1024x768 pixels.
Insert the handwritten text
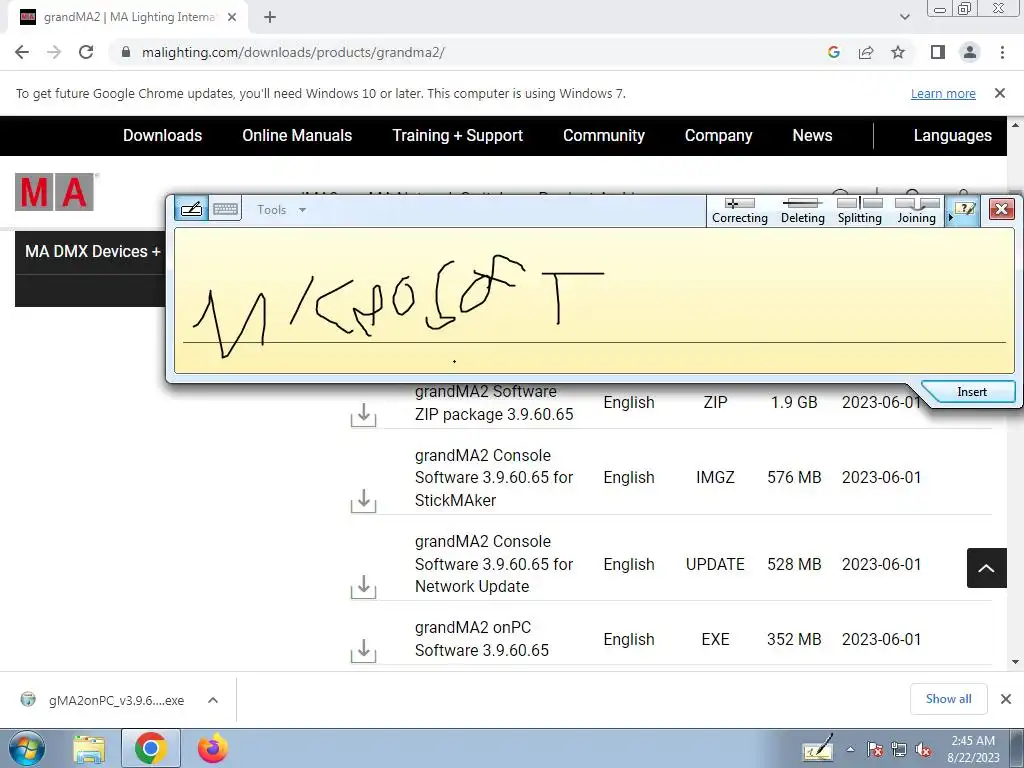tap(971, 392)
